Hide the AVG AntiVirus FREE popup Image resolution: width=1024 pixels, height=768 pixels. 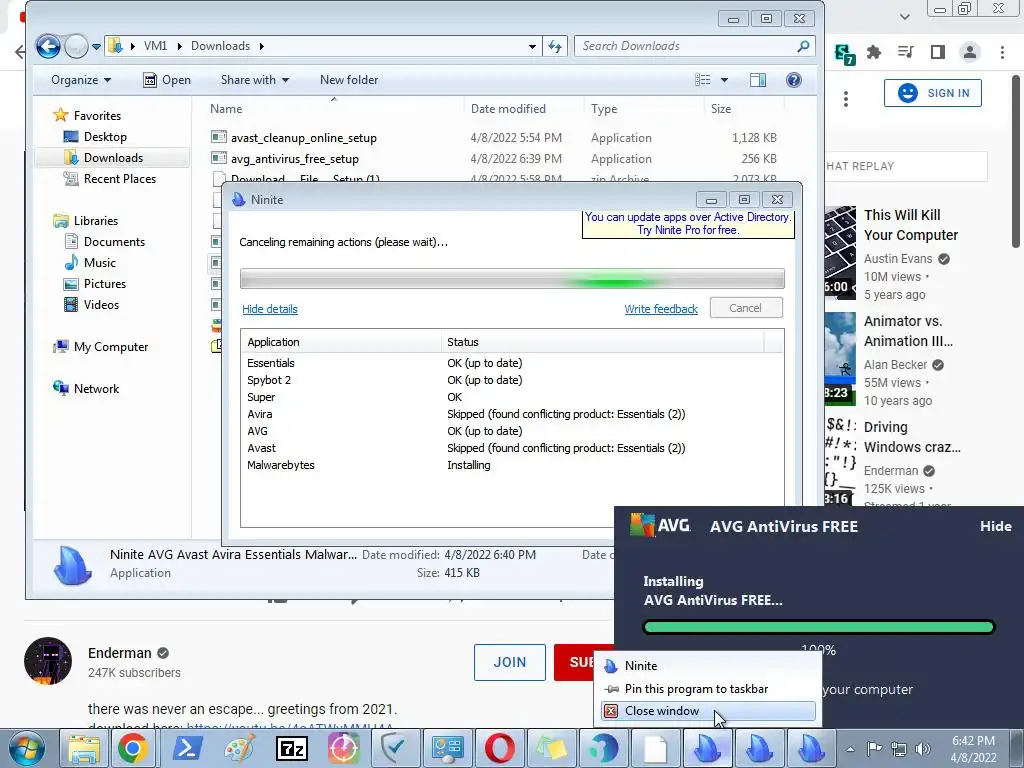click(995, 526)
